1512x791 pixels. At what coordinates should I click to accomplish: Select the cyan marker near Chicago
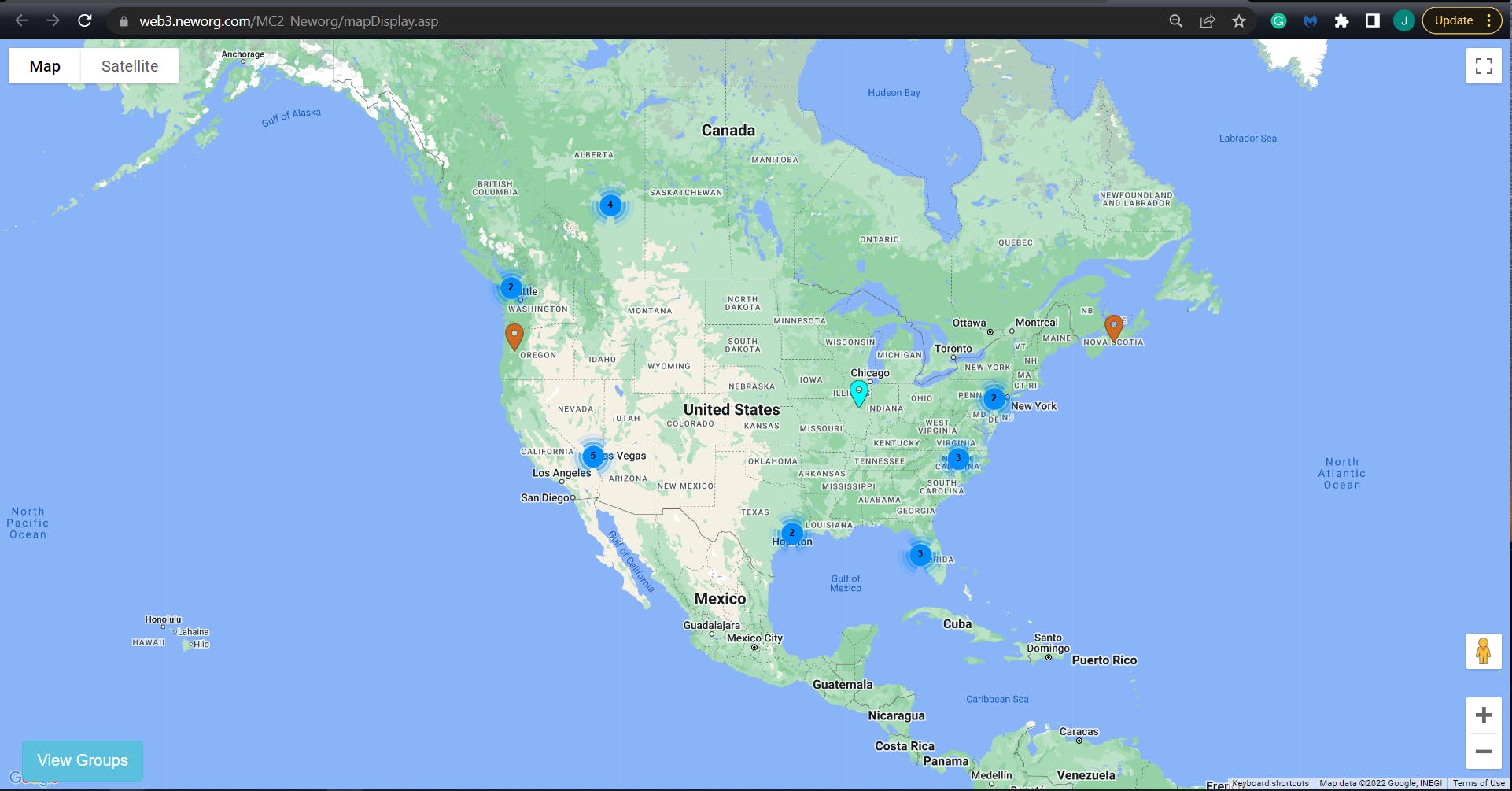(859, 393)
